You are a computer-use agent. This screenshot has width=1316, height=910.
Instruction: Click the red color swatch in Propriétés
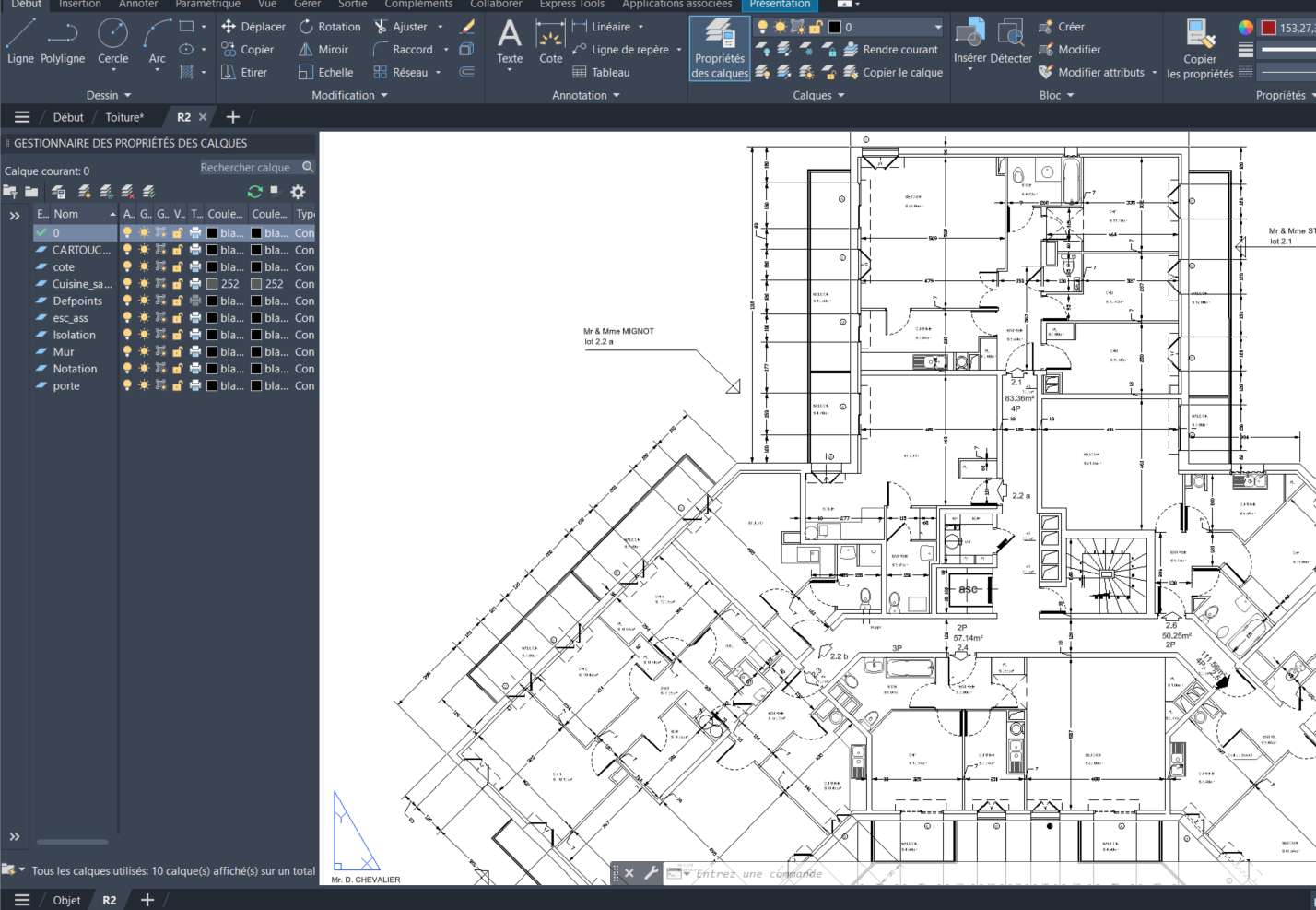[1269, 26]
